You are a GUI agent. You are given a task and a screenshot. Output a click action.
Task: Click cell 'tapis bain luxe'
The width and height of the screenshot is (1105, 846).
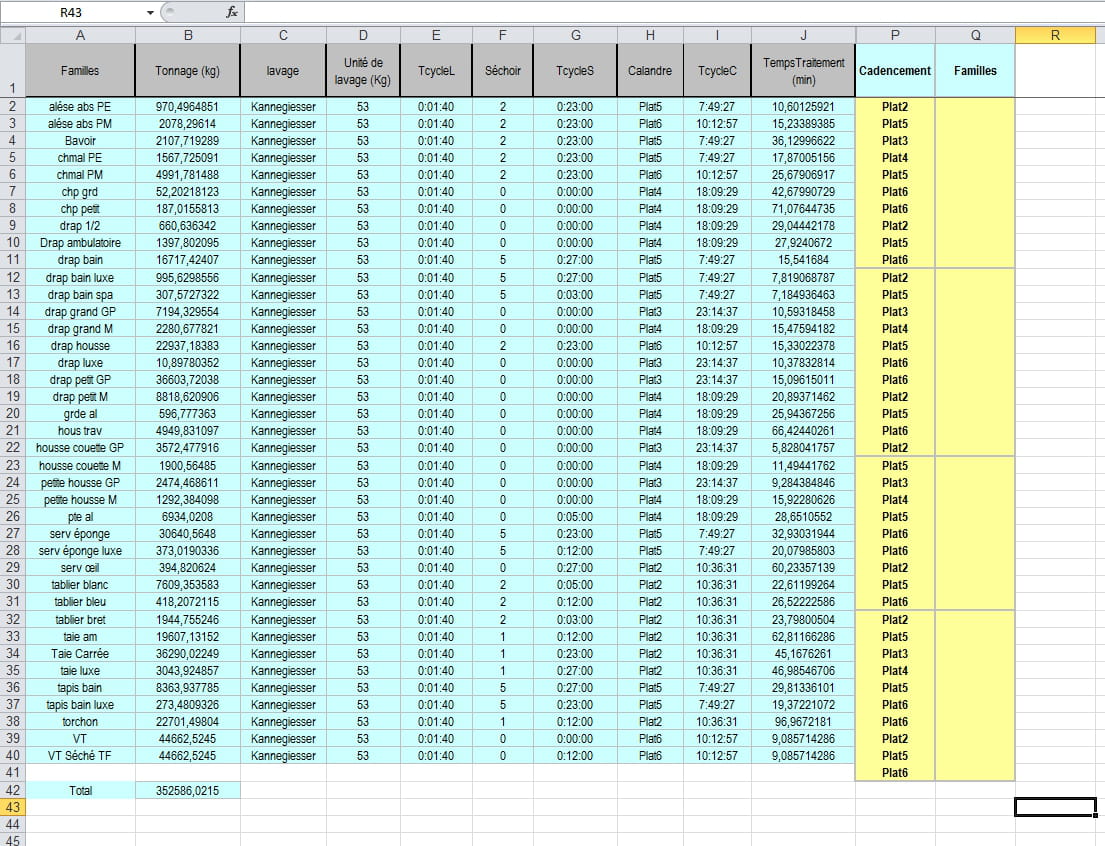point(80,704)
